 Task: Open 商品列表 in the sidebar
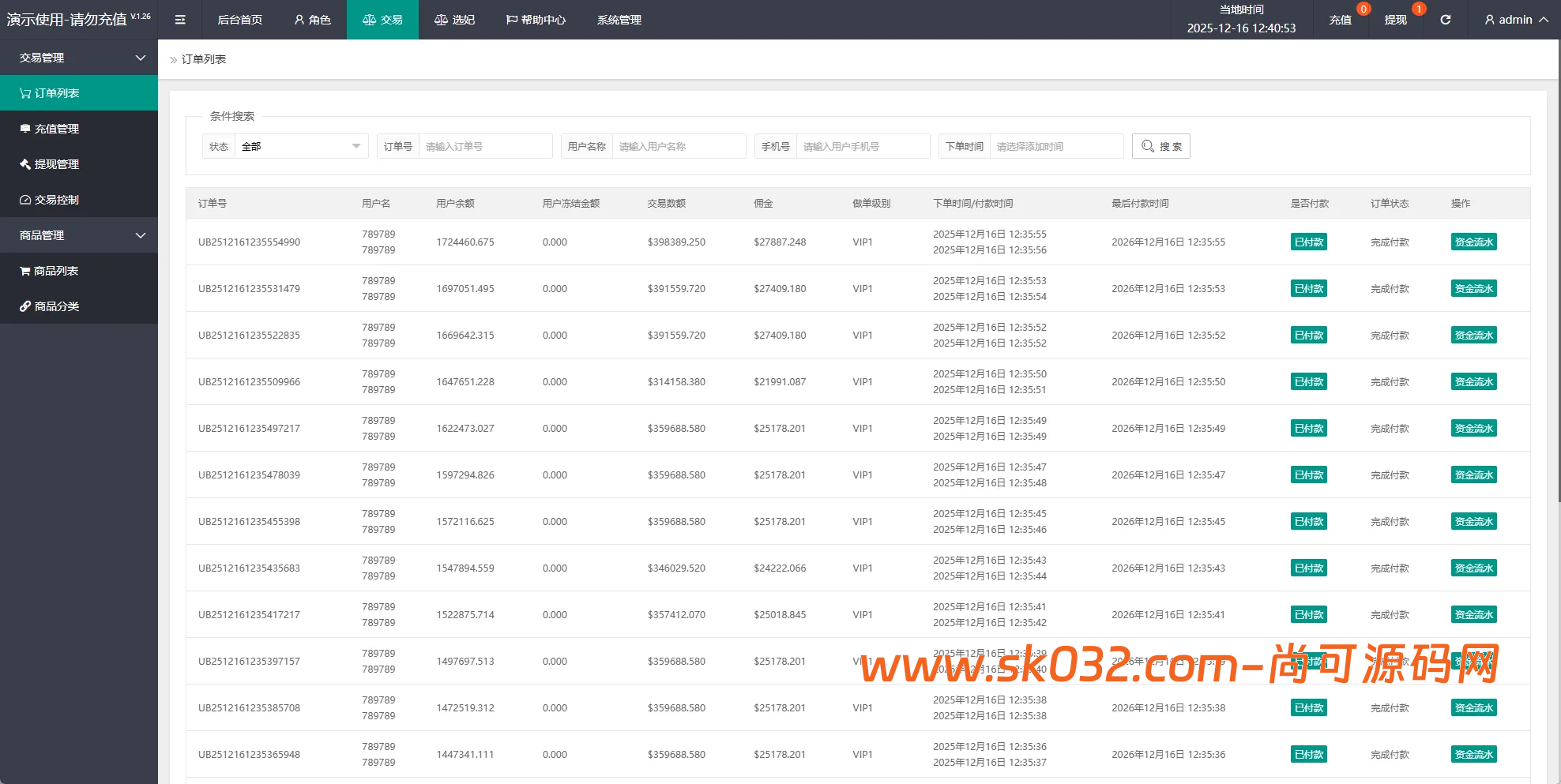click(56, 271)
